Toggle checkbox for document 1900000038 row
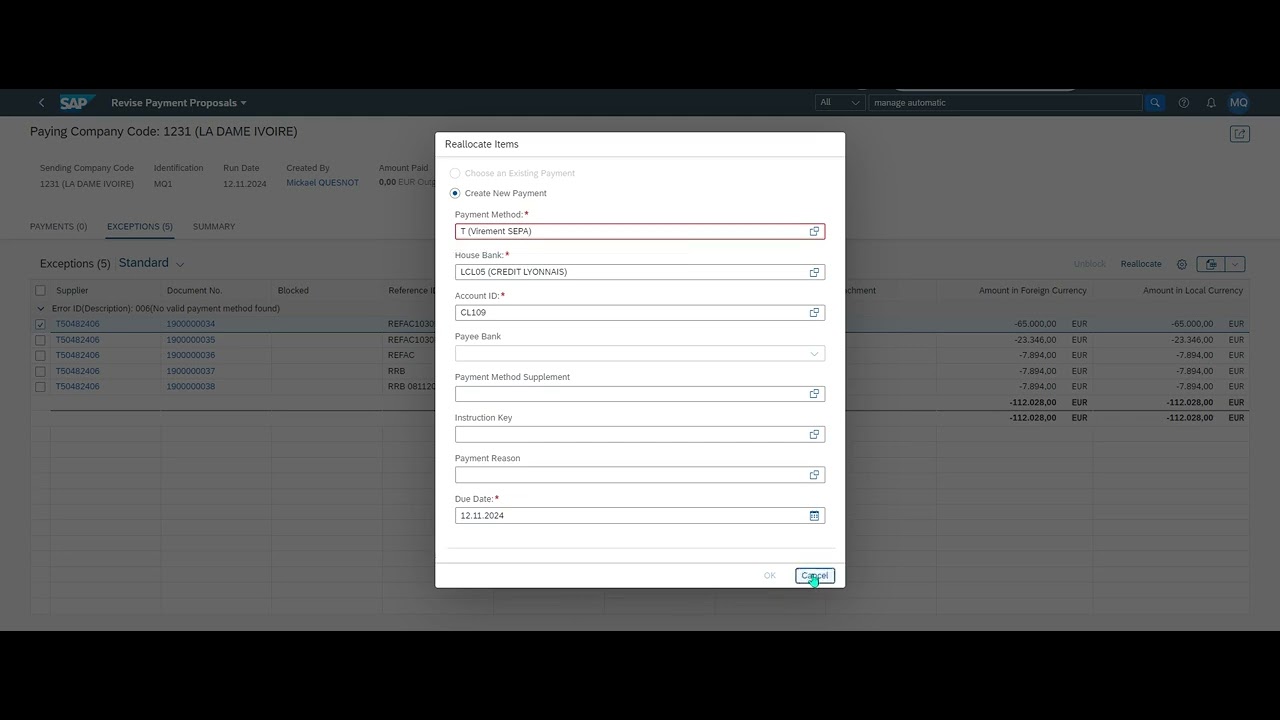1280x720 pixels. coord(40,386)
